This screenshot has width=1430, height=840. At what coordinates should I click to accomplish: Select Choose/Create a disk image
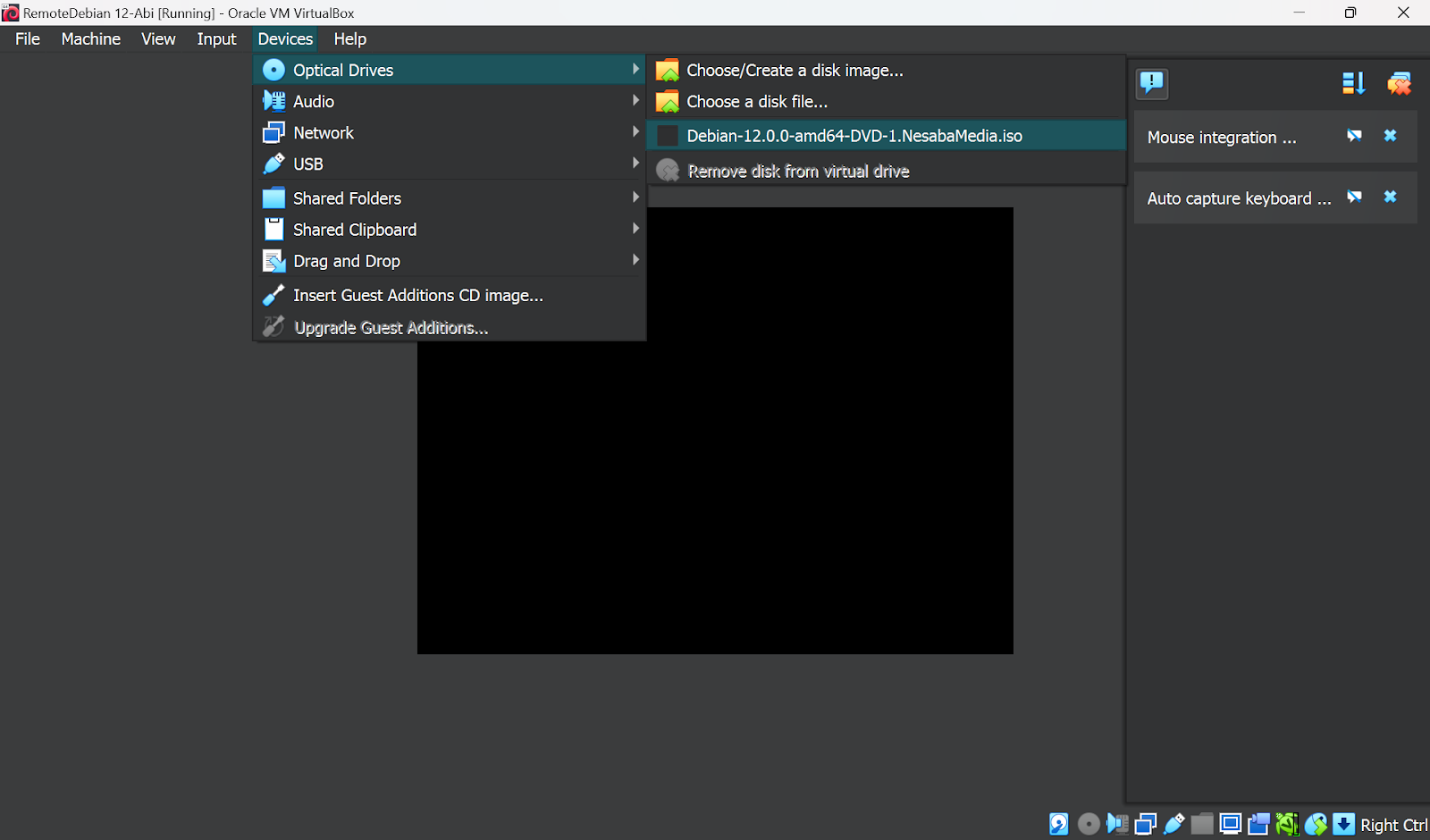click(886, 70)
